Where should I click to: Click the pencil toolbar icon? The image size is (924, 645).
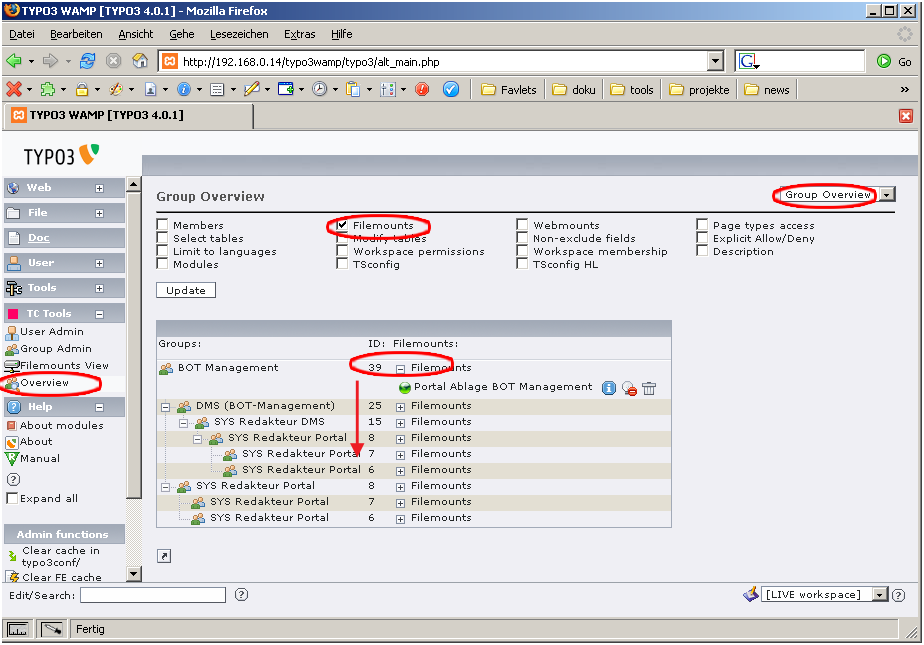pos(252,89)
